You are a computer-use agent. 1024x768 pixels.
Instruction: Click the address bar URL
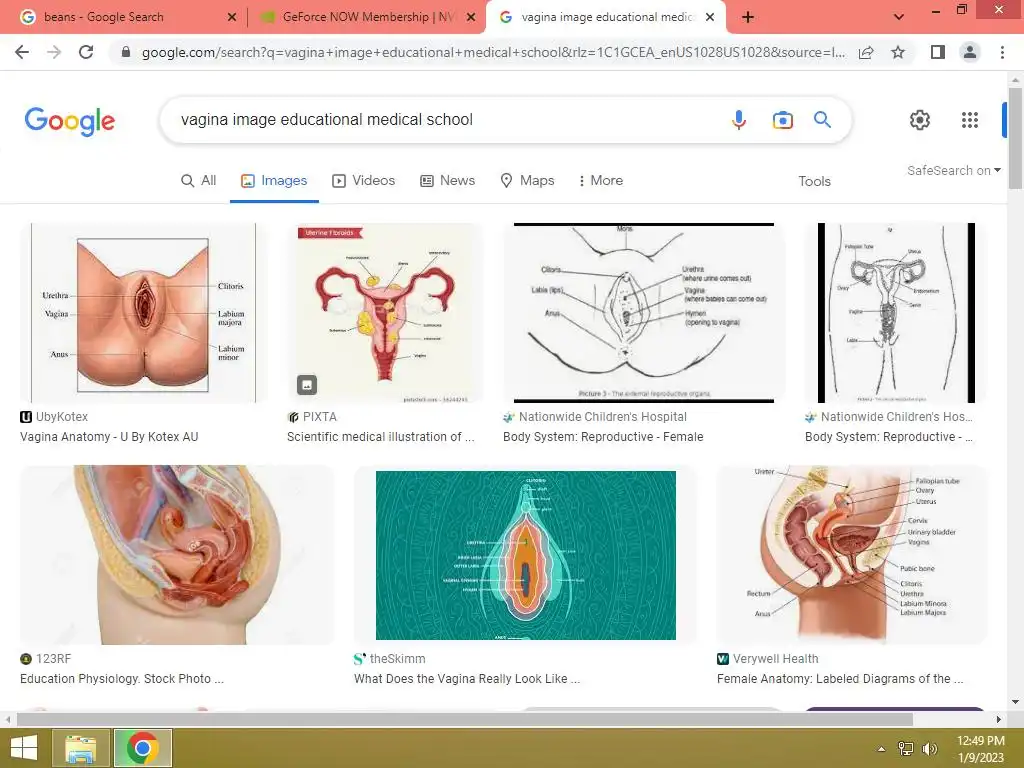coord(493,52)
